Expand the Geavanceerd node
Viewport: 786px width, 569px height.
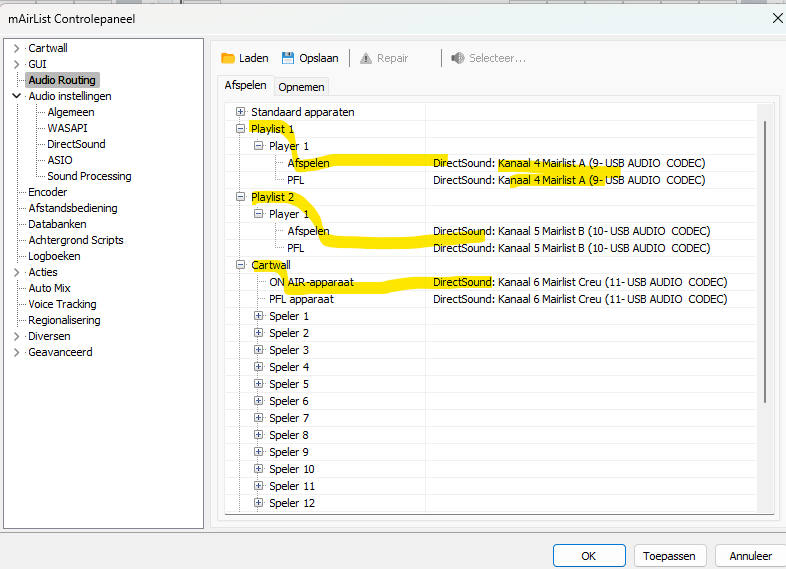(17, 352)
